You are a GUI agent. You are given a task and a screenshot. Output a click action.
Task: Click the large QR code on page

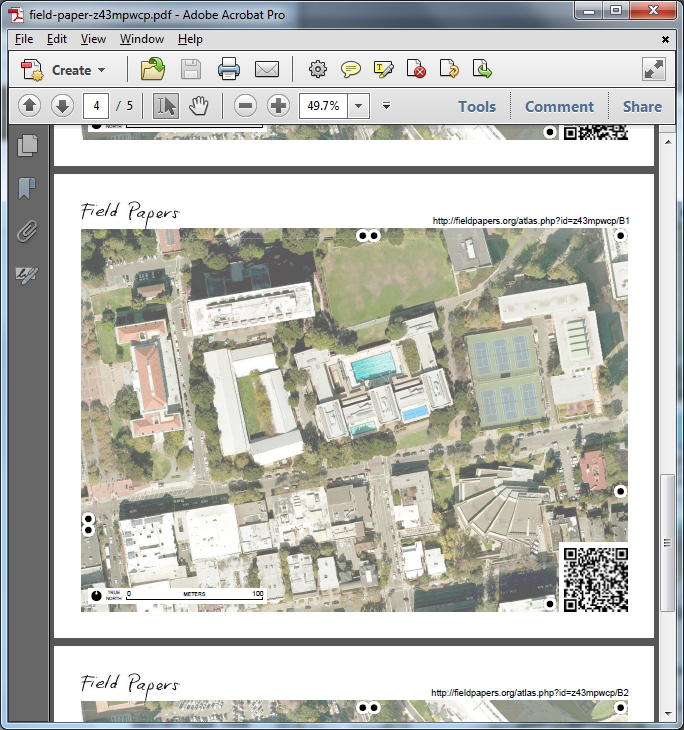(596, 580)
